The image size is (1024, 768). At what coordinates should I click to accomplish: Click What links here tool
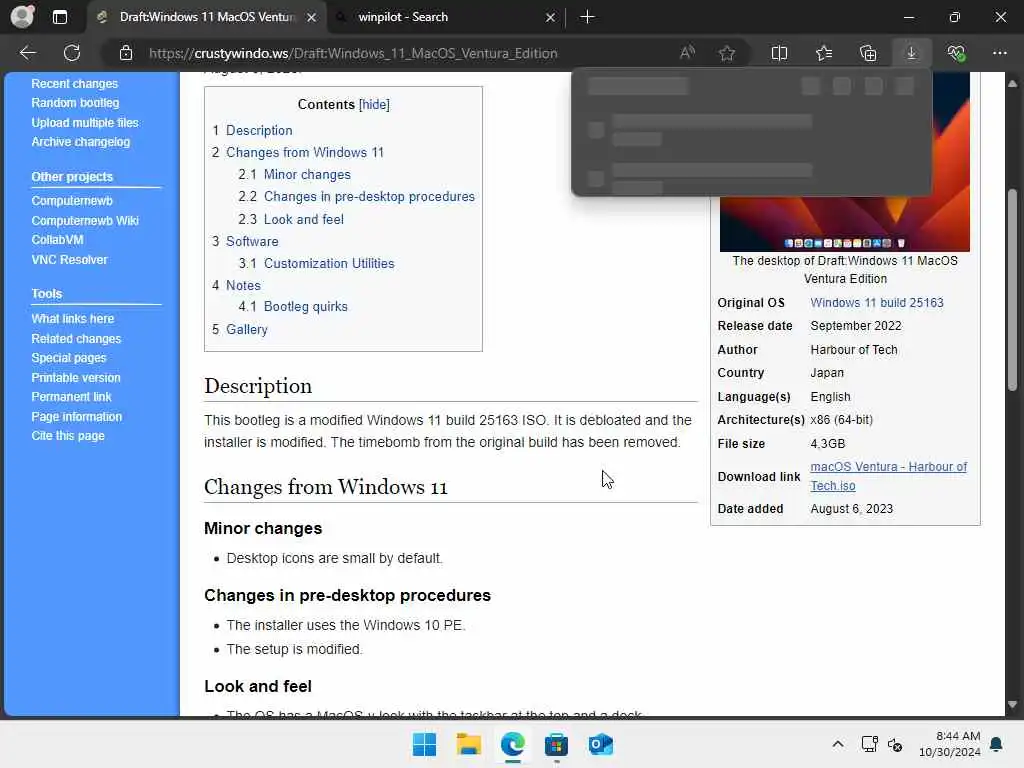[x=72, y=319]
